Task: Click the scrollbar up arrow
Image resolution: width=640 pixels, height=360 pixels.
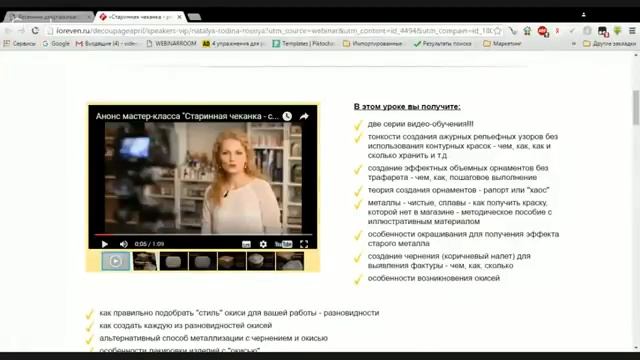Action: pyautogui.click(x=636, y=55)
